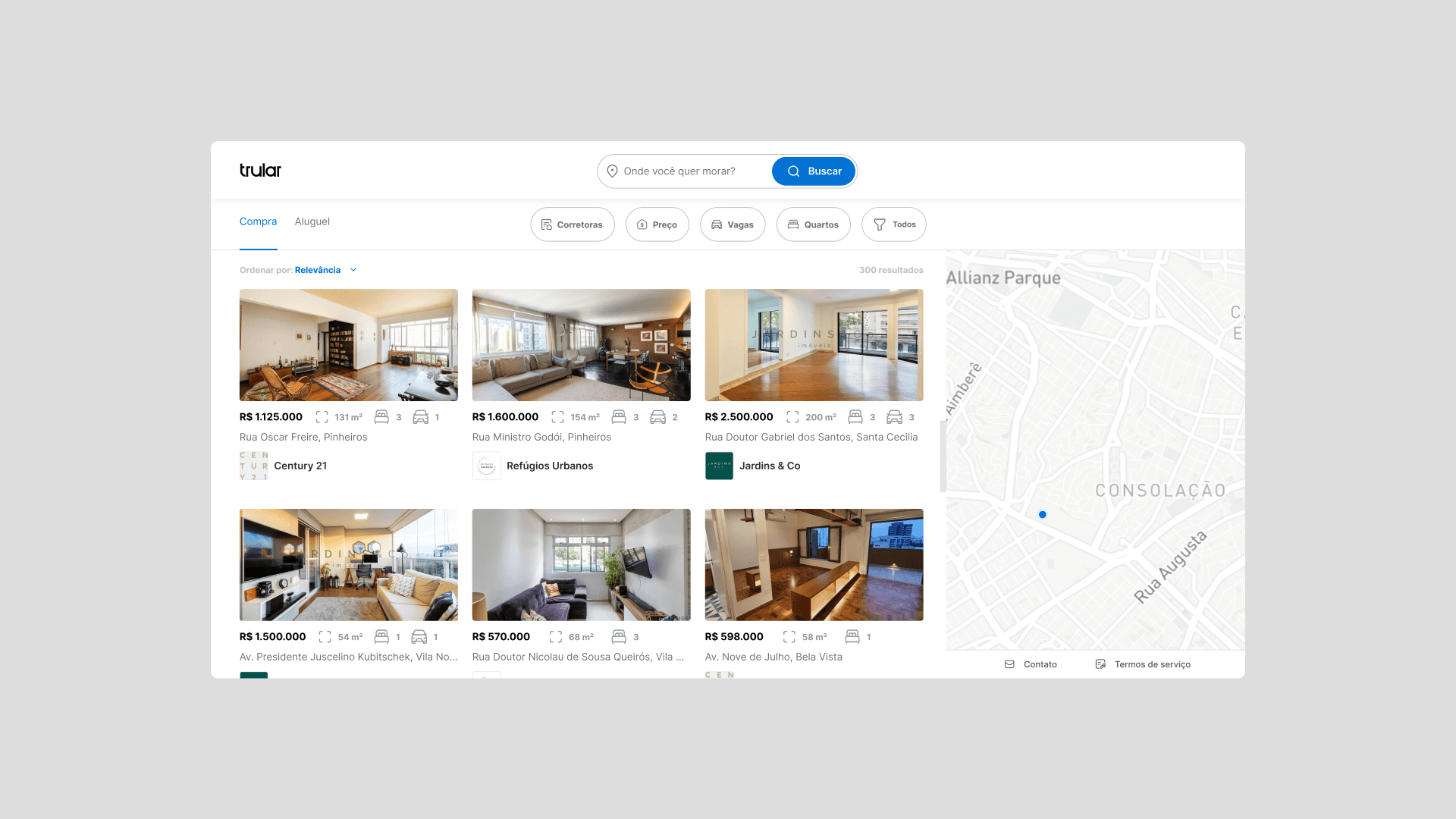Screen dimensions: 1456x819
Task: Open the Preço filter dropdown
Action: [657, 224]
